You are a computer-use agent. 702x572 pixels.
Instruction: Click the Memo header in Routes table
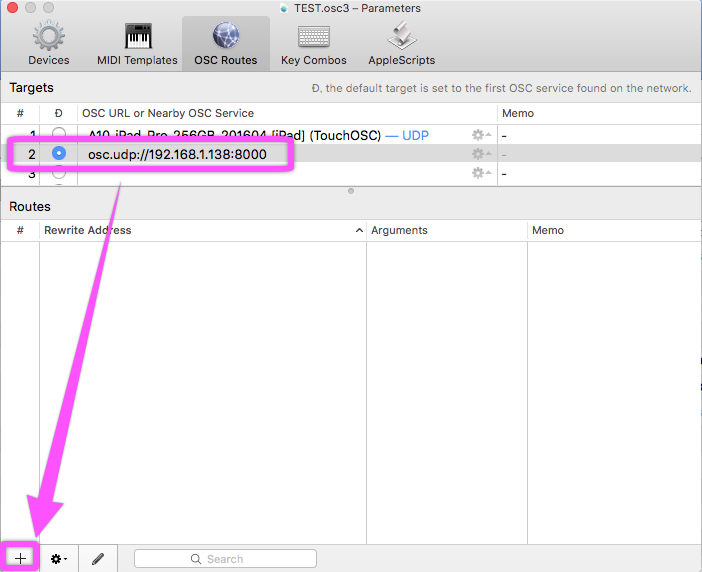(x=612, y=230)
